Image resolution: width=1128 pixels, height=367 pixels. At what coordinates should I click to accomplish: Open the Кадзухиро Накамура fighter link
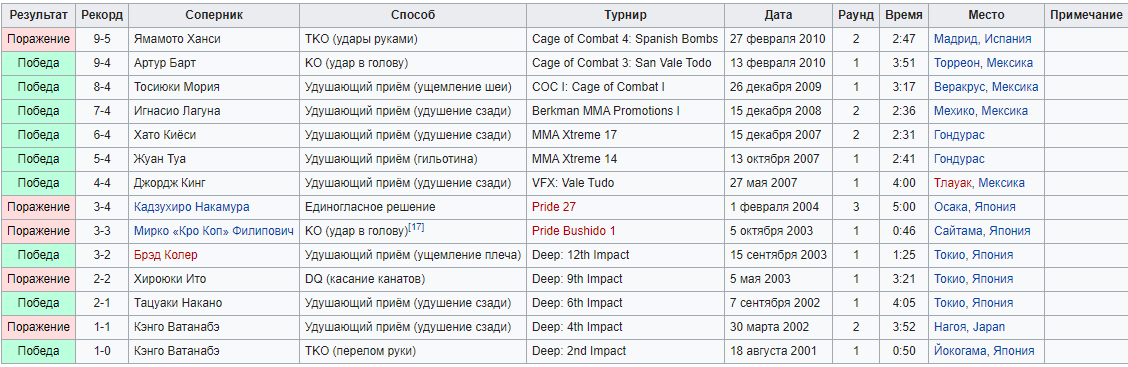[191, 207]
